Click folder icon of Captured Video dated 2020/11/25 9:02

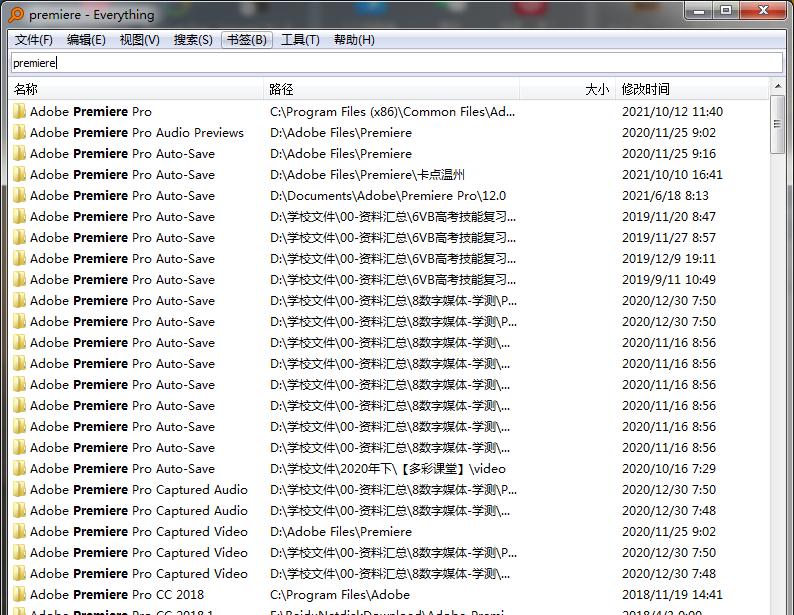click(19, 531)
